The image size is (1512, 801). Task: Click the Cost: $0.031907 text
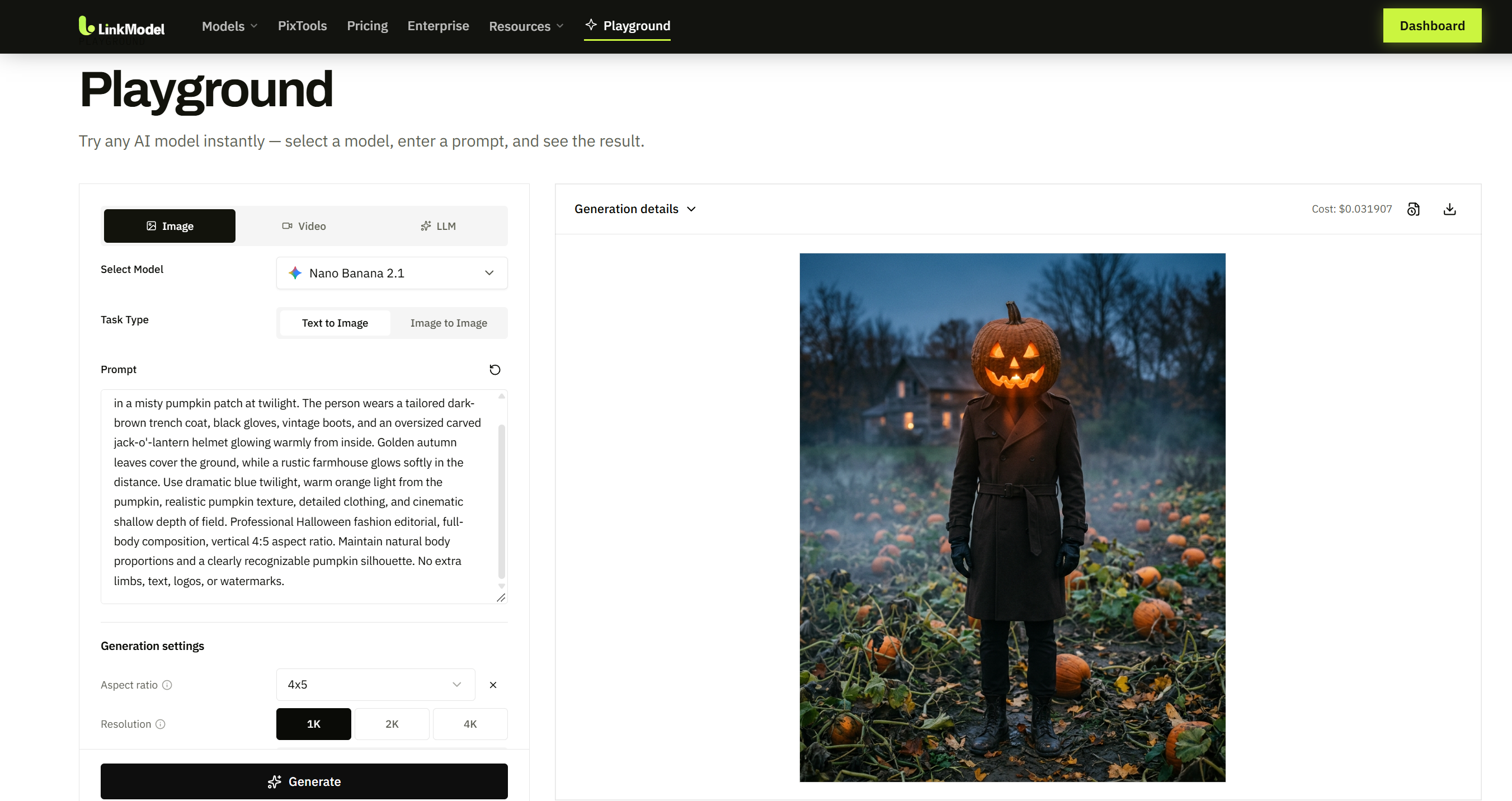pyautogui.click(x=1351, y=209)
